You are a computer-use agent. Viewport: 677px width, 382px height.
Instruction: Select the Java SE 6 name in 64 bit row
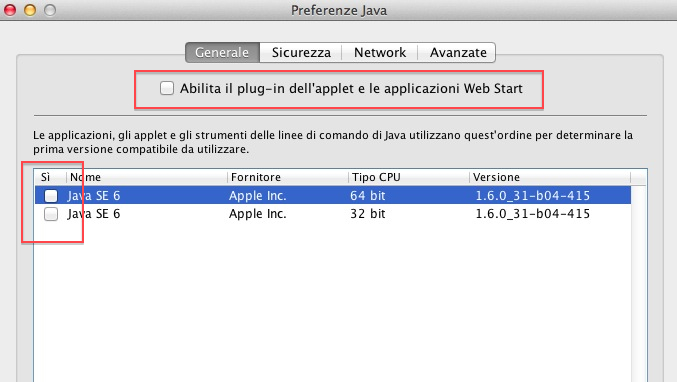(94, 196)
